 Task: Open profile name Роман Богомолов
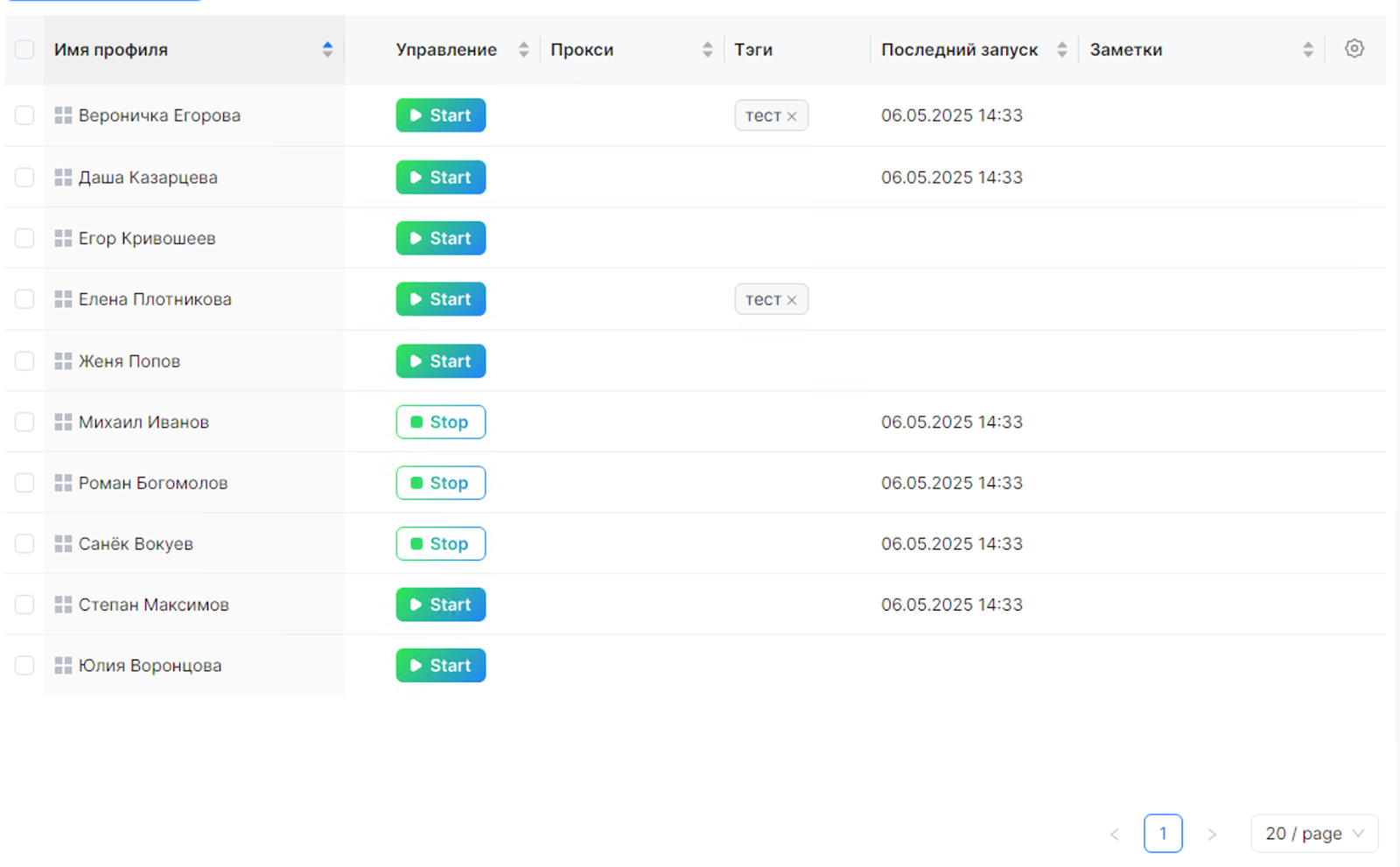point(153,483)
